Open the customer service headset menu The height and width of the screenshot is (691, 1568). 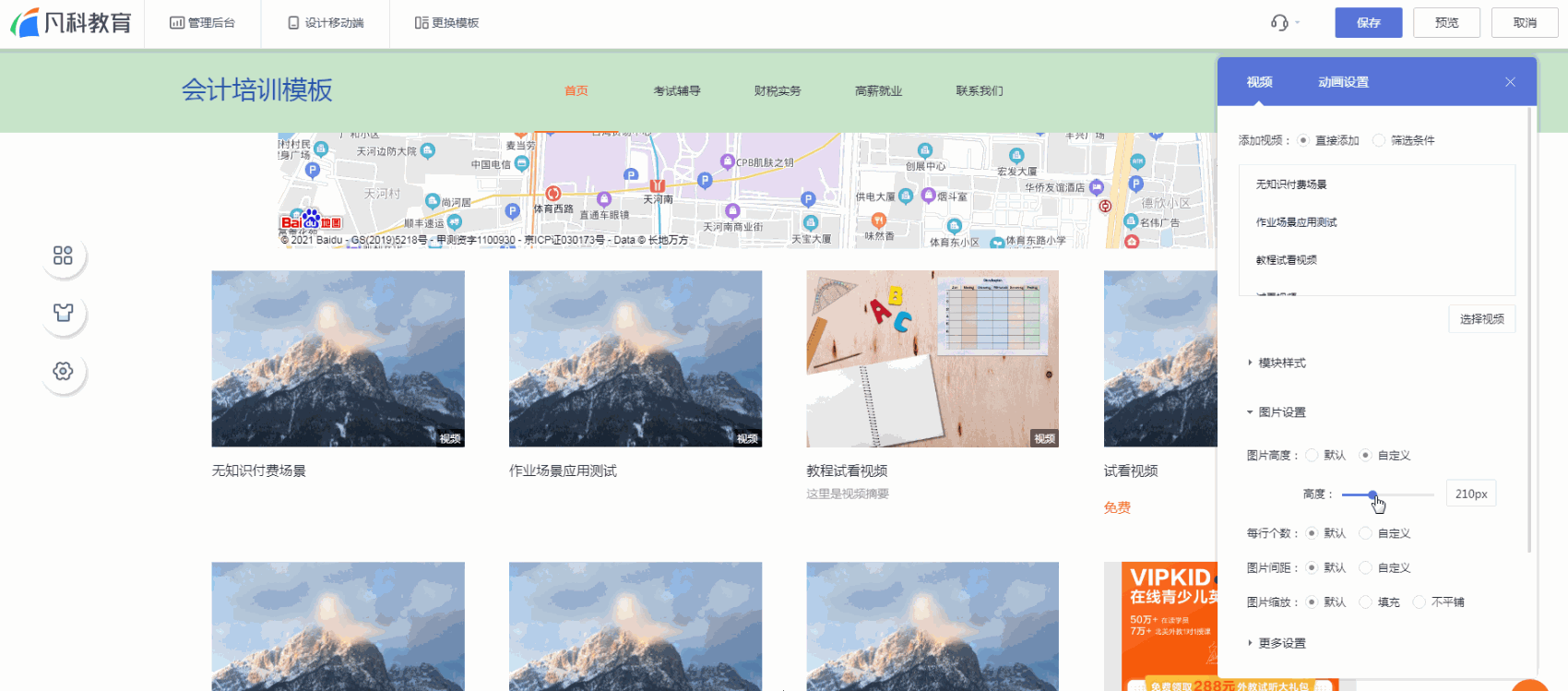pos(1285,22)
